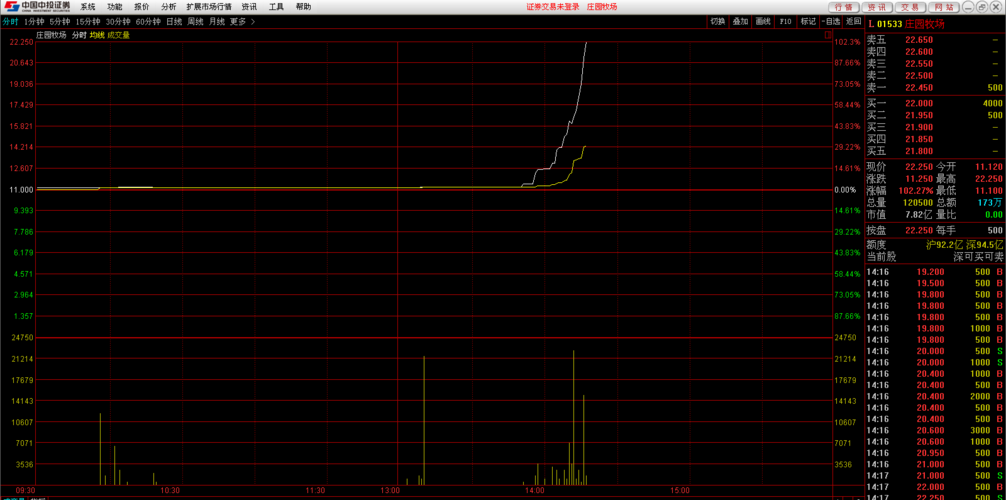Click the 证券交易未登录 login status text
The image size is (1006, 500).
pyautogui.click(x=552, y=7)
